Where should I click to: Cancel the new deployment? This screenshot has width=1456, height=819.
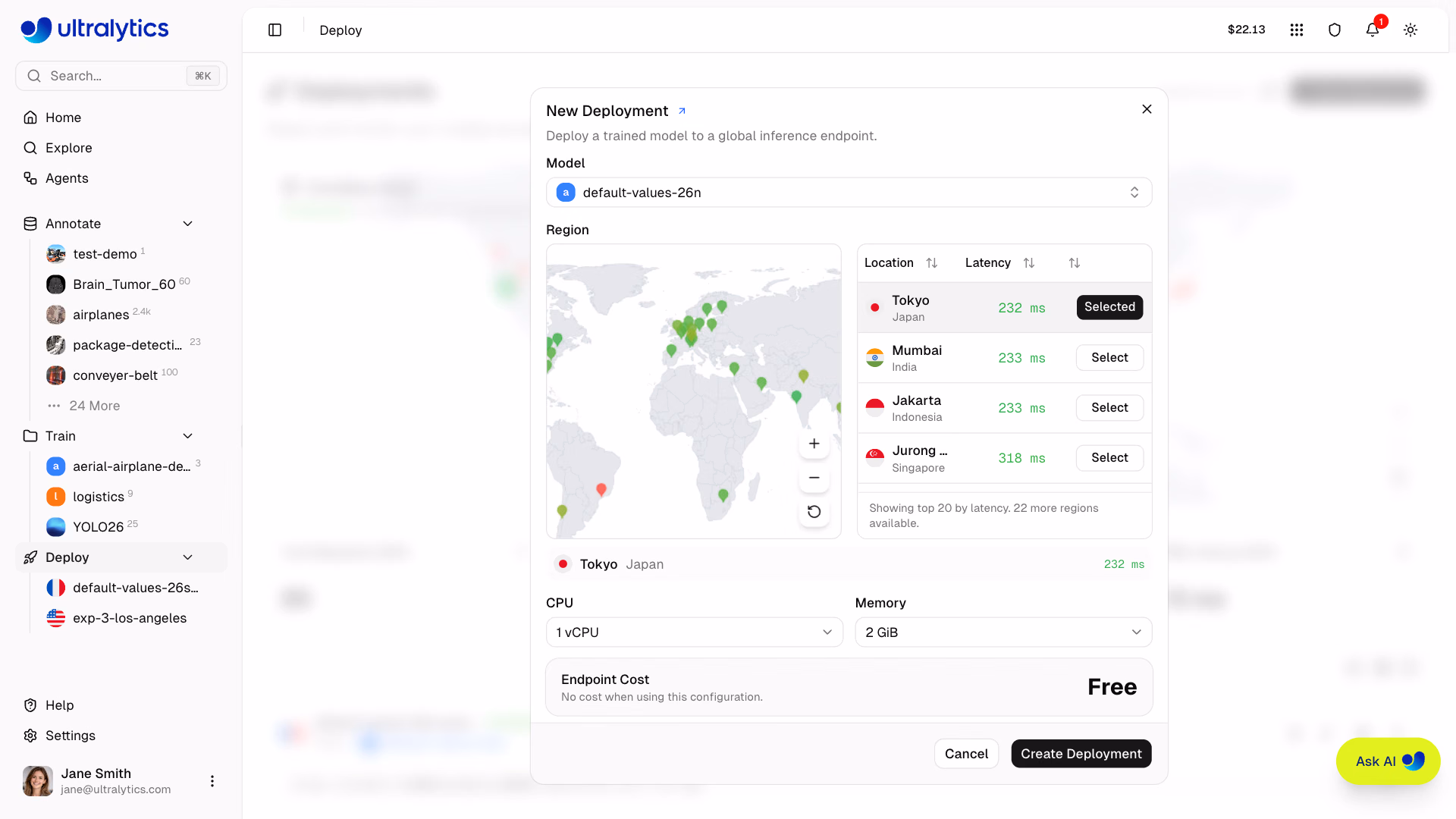click(x=966, y=754)
